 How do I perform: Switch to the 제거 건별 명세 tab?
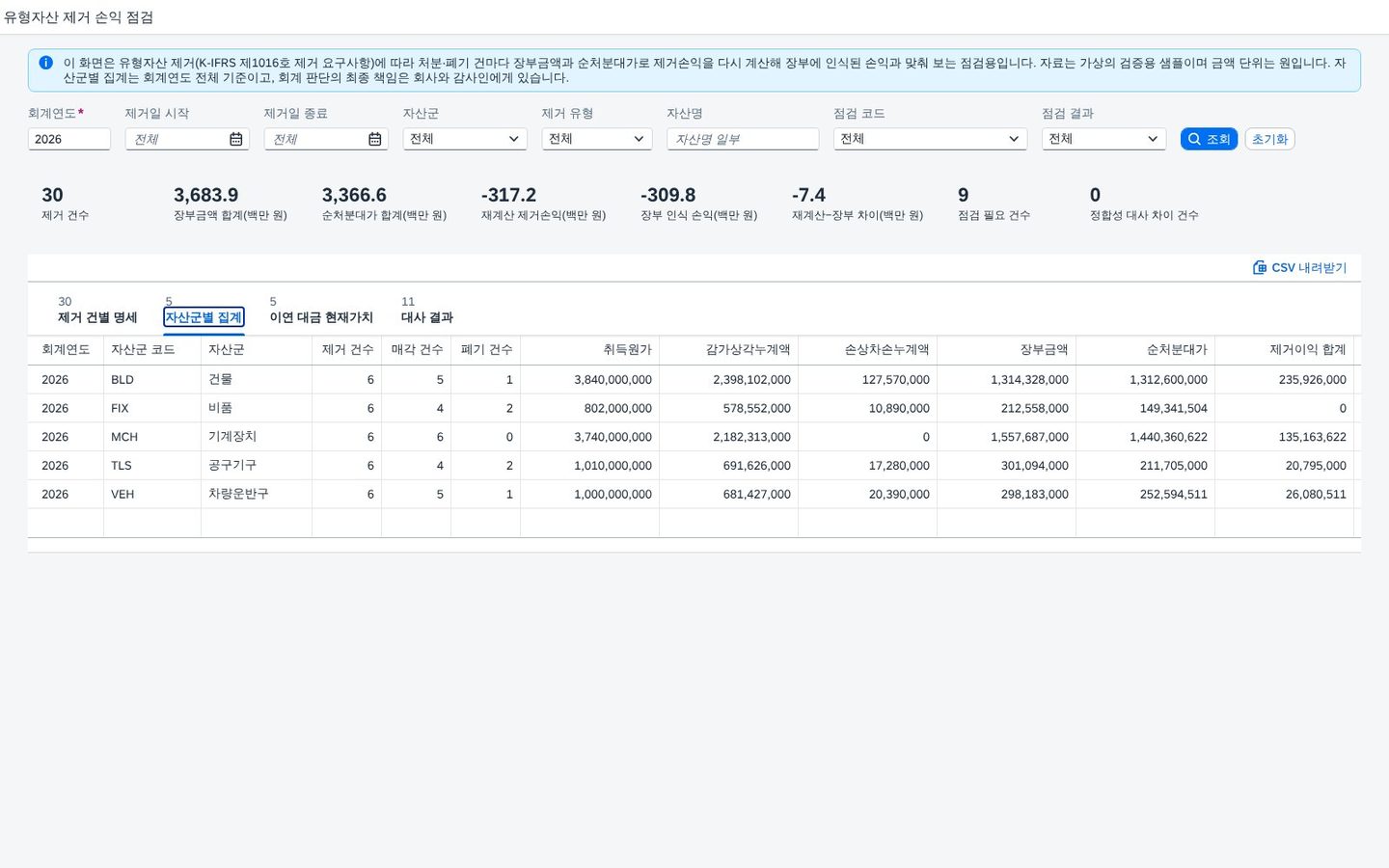tap(97, 317)
